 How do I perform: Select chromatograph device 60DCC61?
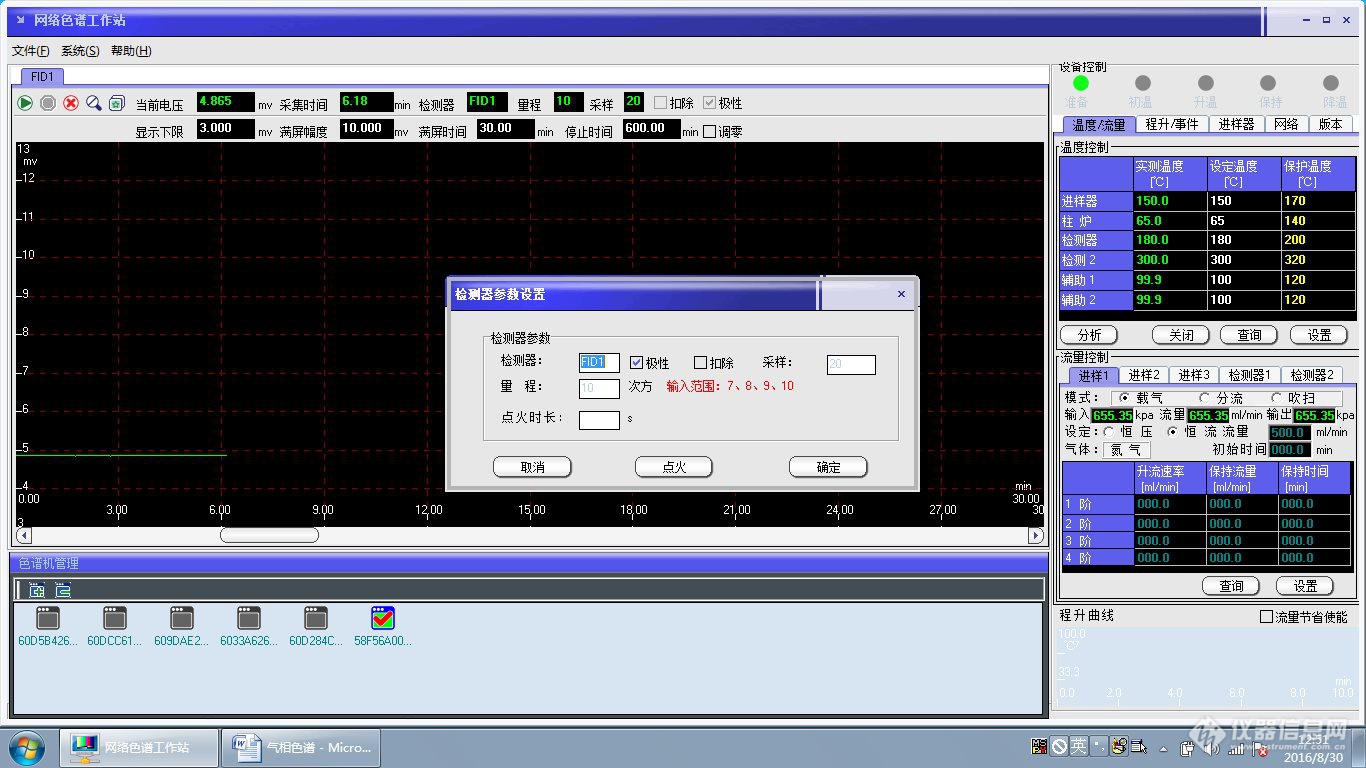tap(114, 626)
